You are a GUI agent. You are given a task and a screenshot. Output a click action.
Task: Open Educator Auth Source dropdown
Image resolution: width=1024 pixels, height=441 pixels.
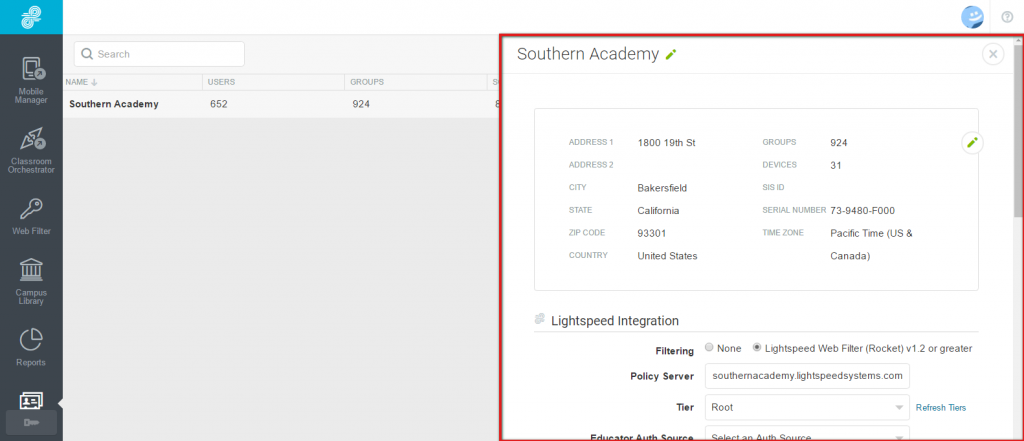click(807, 434)
